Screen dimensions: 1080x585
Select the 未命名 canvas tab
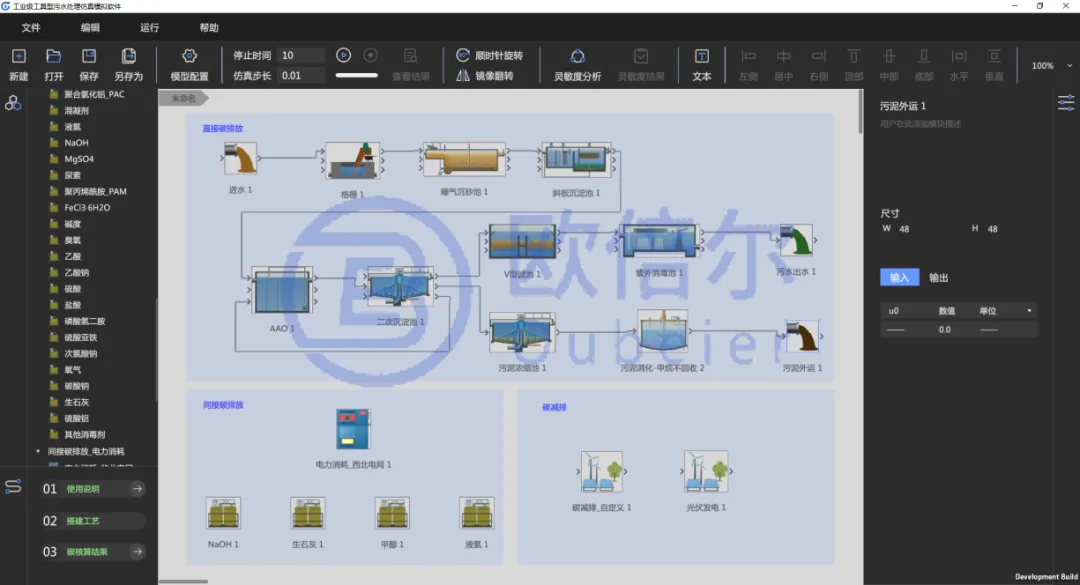(x=184, y=98)
